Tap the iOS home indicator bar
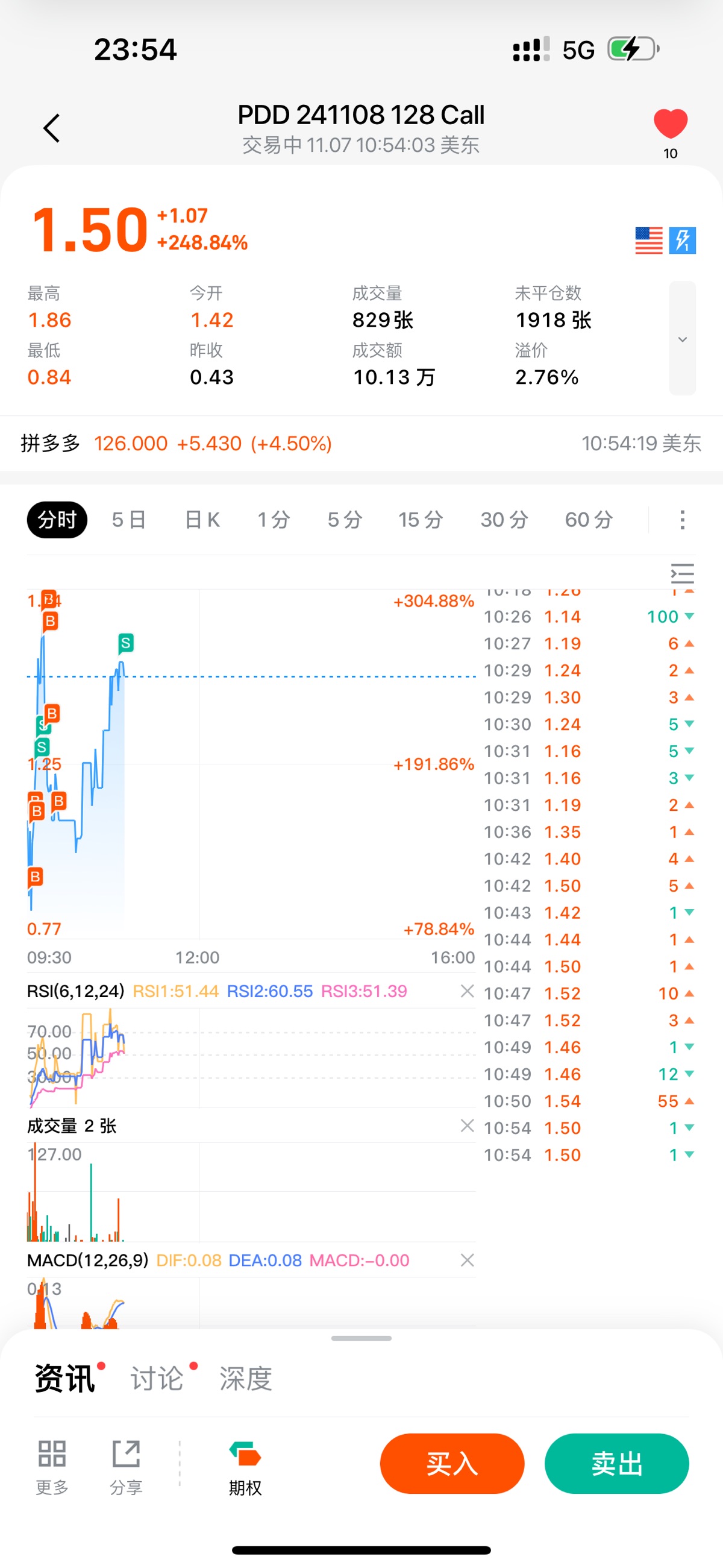Image resolution: width=723 pixels, height=1568 pixels. 361,1550
